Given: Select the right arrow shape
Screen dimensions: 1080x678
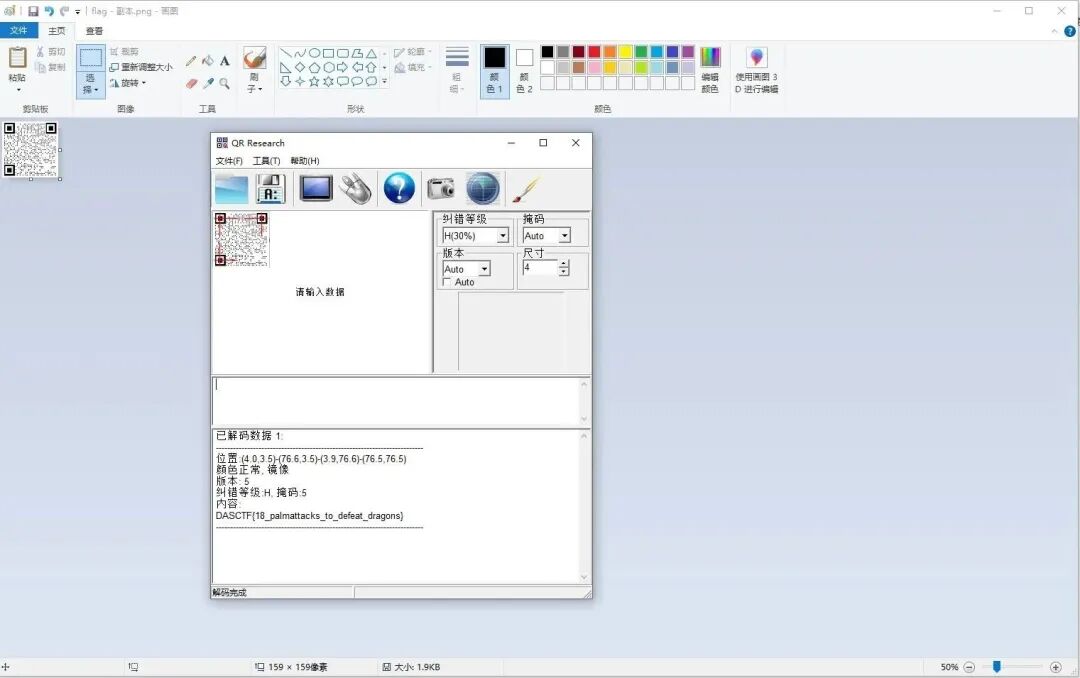Looking at the screenshot, I should (342, 68).
